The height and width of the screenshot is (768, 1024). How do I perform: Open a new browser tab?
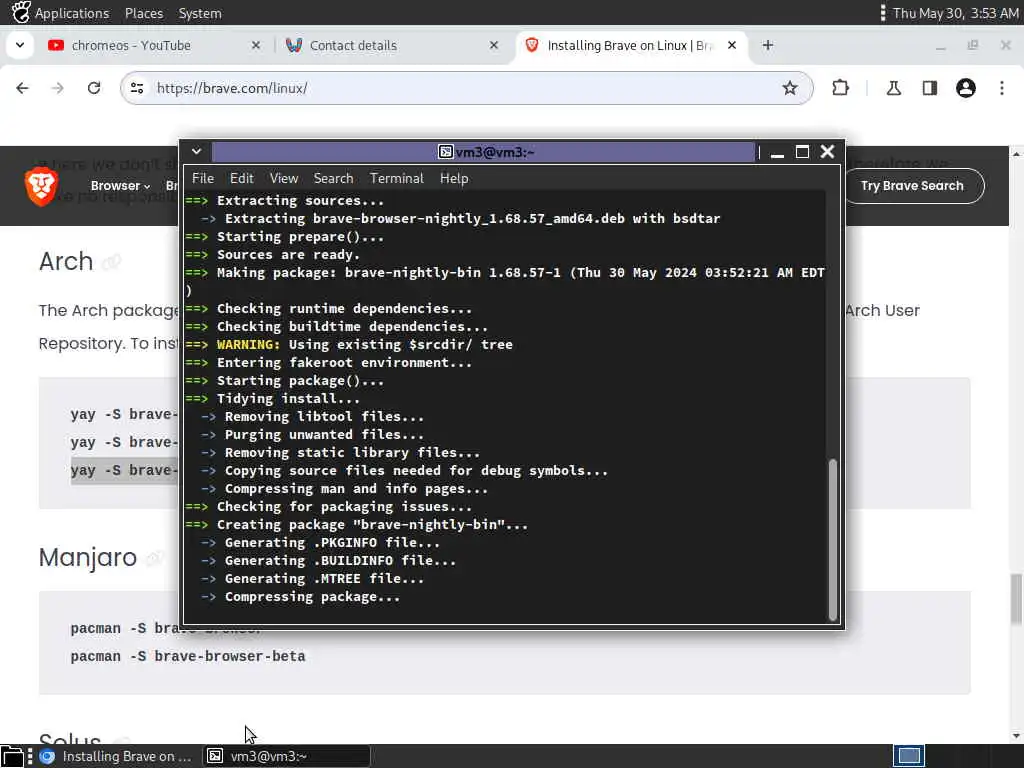pos(768,45)
